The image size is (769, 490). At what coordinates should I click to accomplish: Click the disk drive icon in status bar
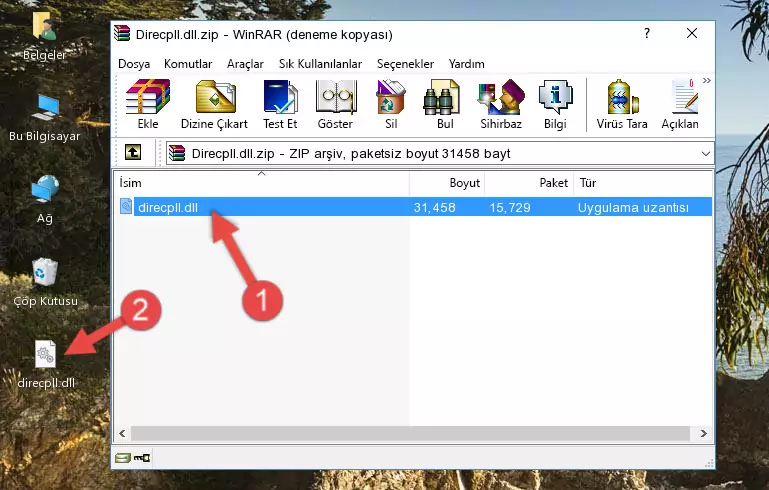123,458
